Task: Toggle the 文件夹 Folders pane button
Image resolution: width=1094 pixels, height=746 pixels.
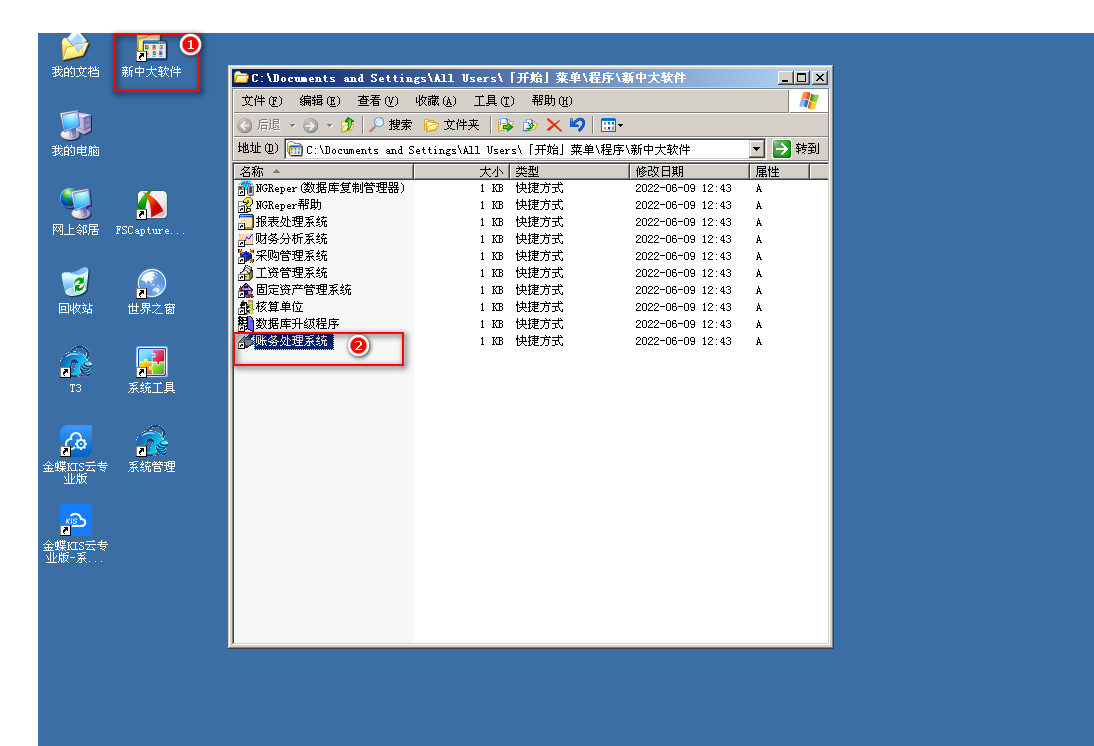Action: coord(451,125)
